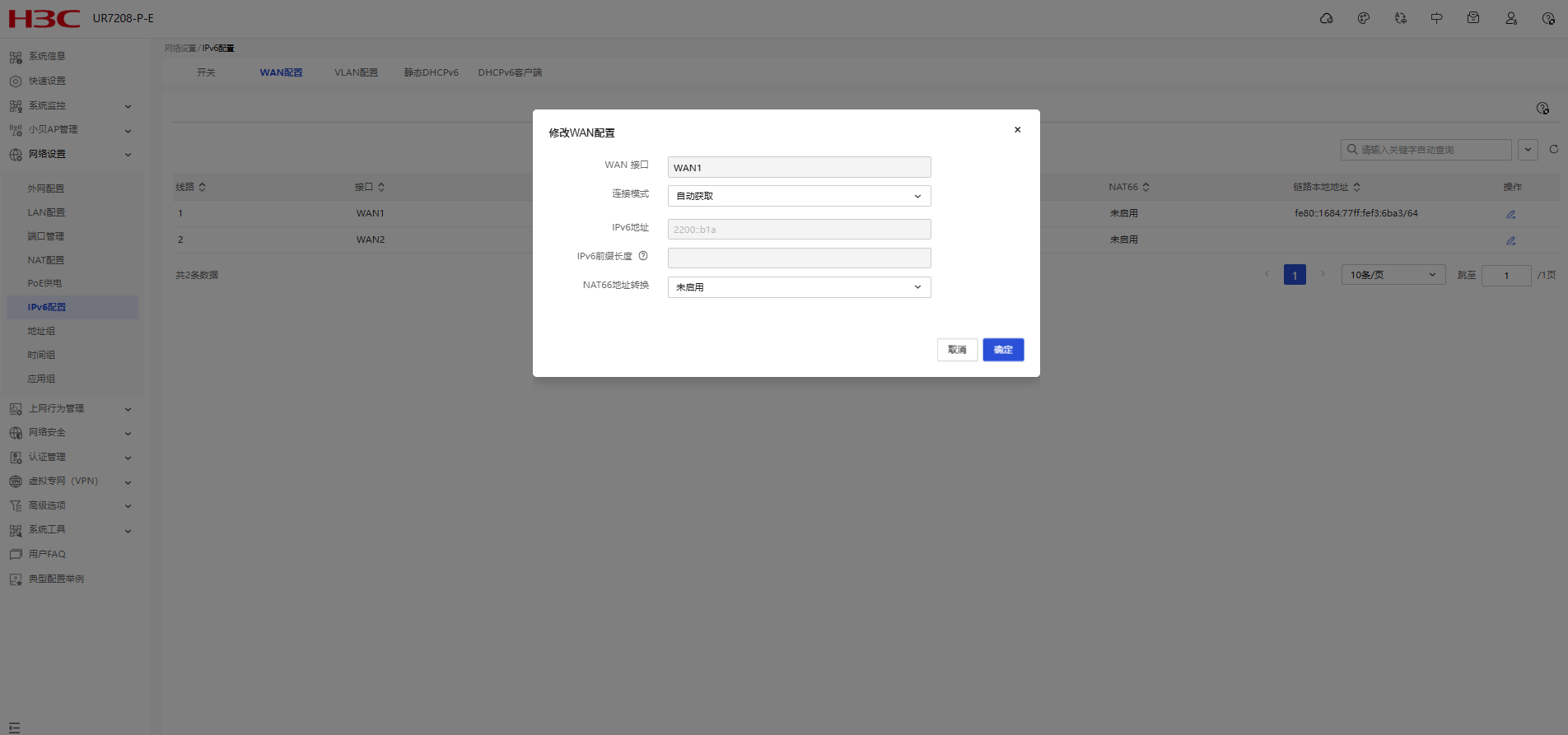Switch to the VLAN配置 tab
This screenshot has width=1568, height=735.
356,72
